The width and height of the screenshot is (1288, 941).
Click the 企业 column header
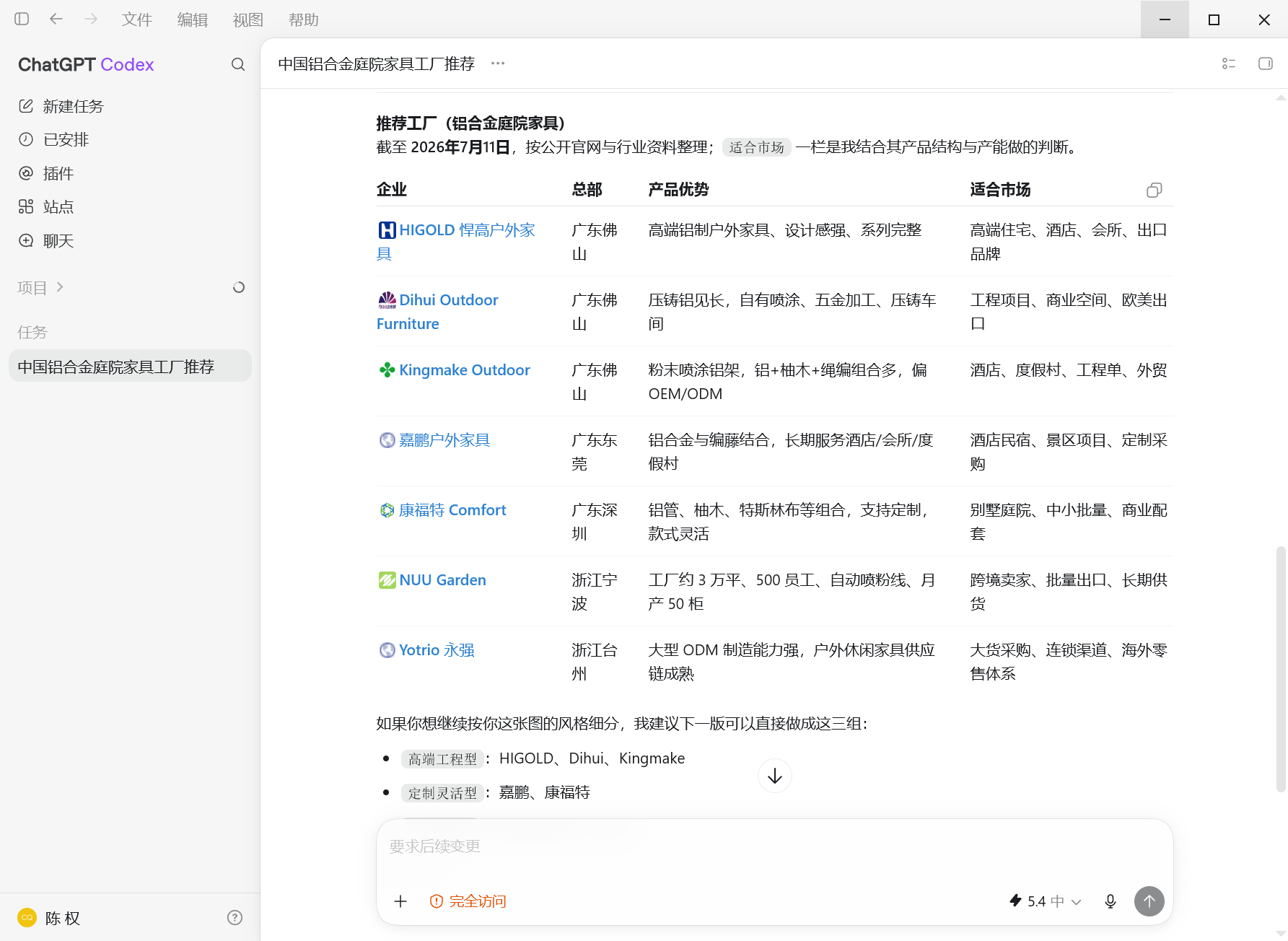(x=392, y=189)
